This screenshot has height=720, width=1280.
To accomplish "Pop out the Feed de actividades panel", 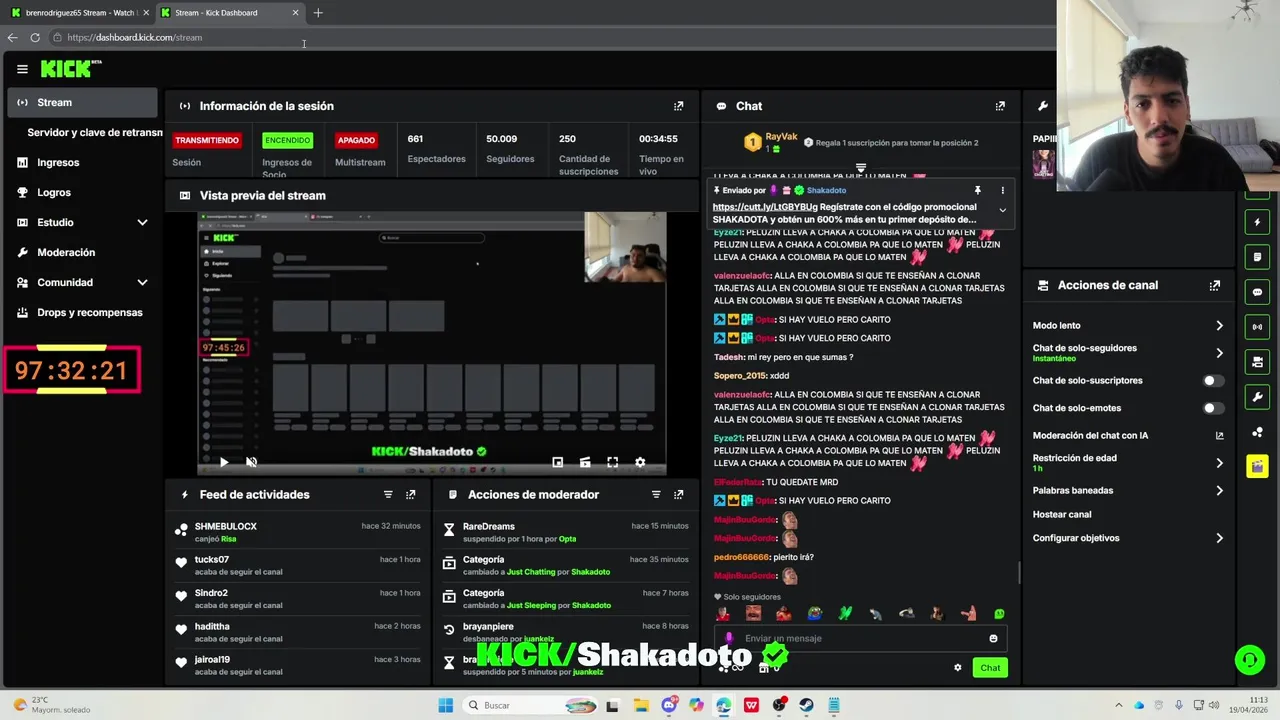I will 411,495.
